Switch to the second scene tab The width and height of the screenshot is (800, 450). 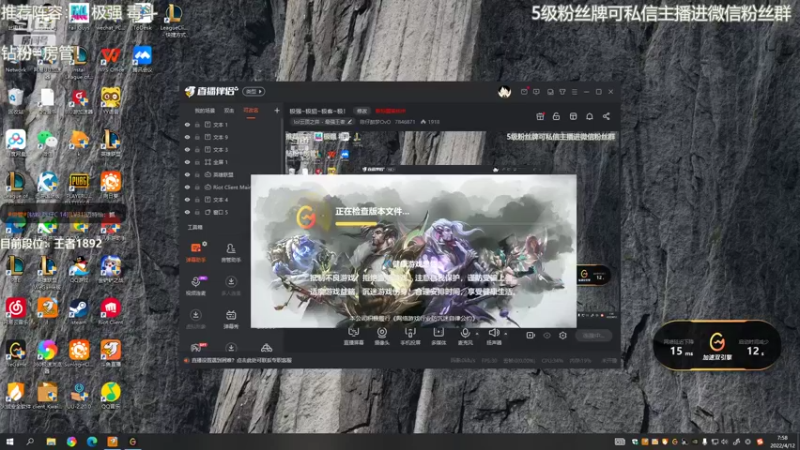click(229, 111)
